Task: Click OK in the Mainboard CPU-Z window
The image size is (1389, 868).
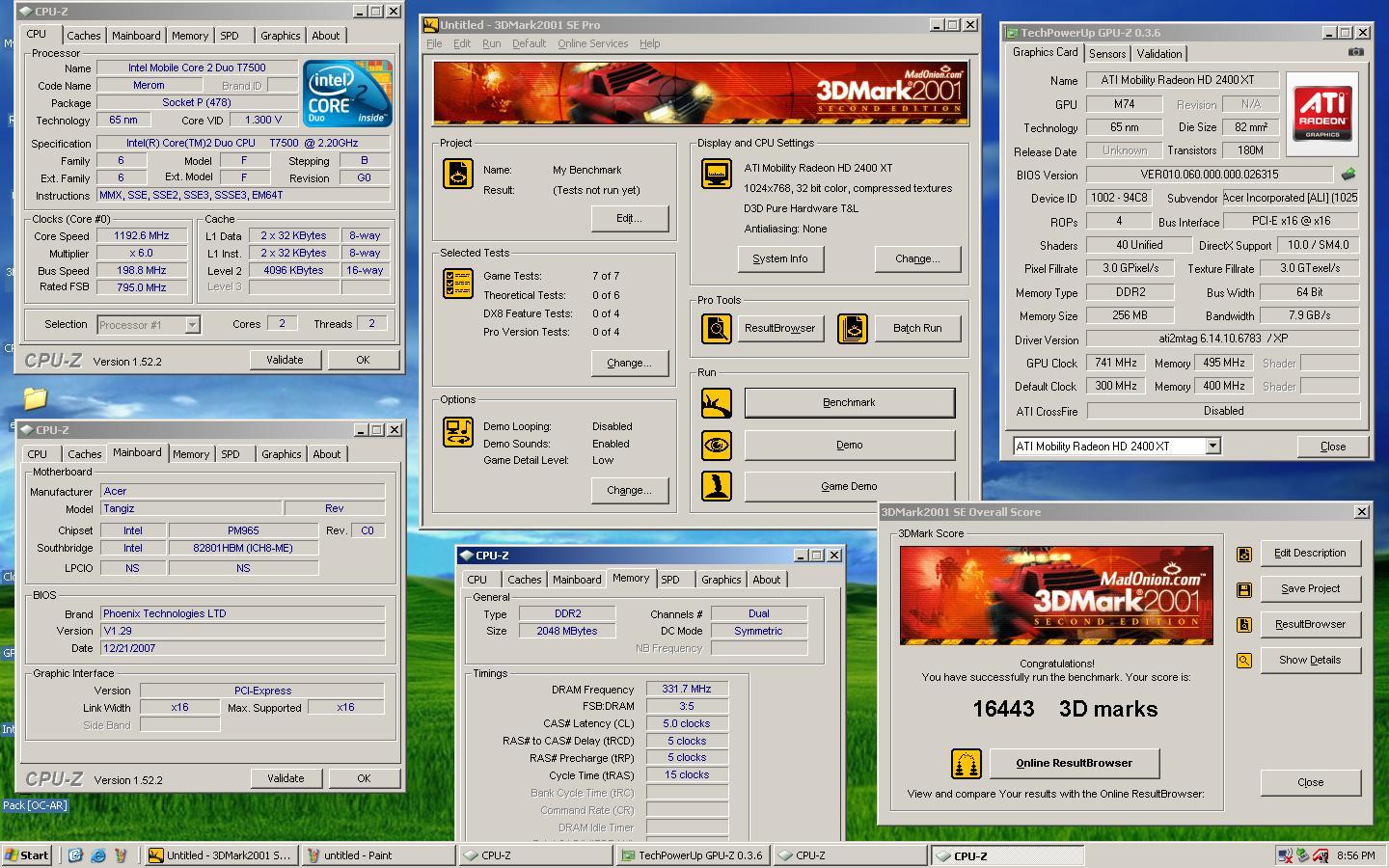Action: 364,778
